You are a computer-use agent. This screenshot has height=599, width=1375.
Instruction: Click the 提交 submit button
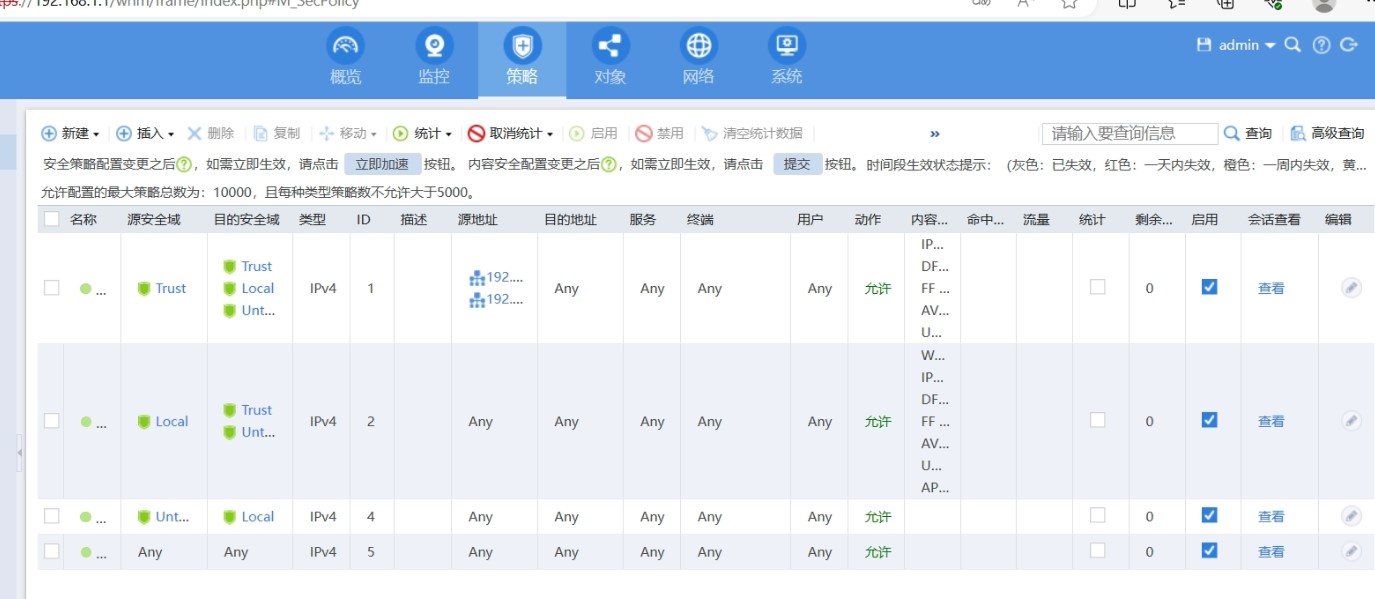(797, 165)
